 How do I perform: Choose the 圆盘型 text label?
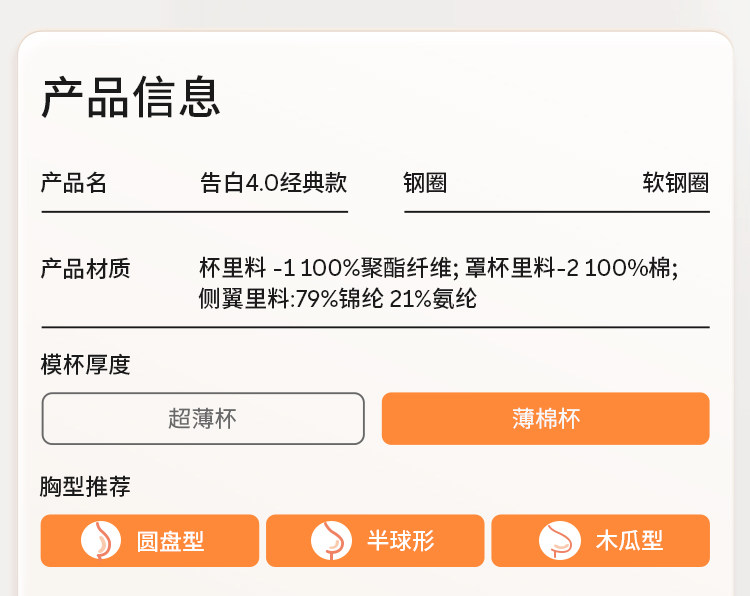[x=170, y=541]
